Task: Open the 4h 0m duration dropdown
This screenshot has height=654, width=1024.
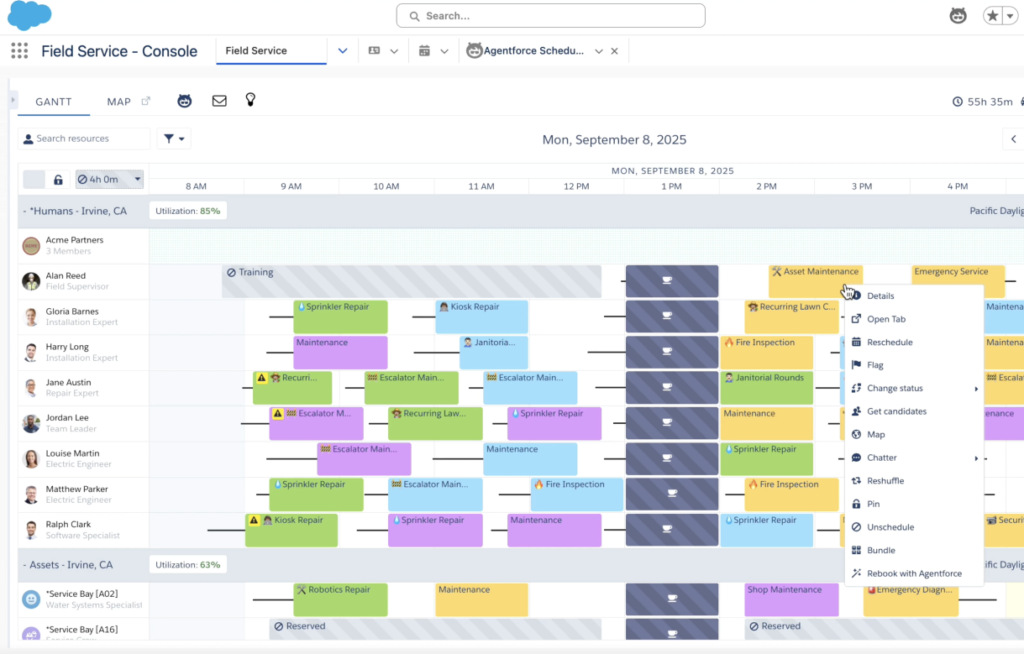Action: pyautogui.click(x=109, y=179)
